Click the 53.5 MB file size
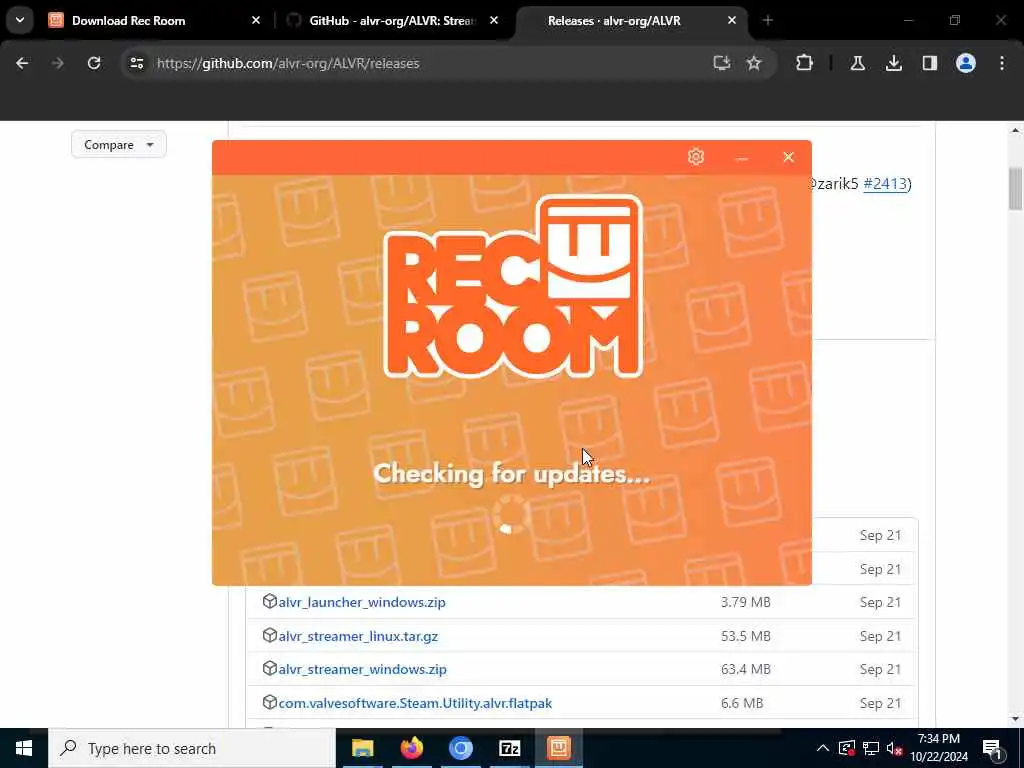The image size is (1024, 768). [x=746, y=636]
